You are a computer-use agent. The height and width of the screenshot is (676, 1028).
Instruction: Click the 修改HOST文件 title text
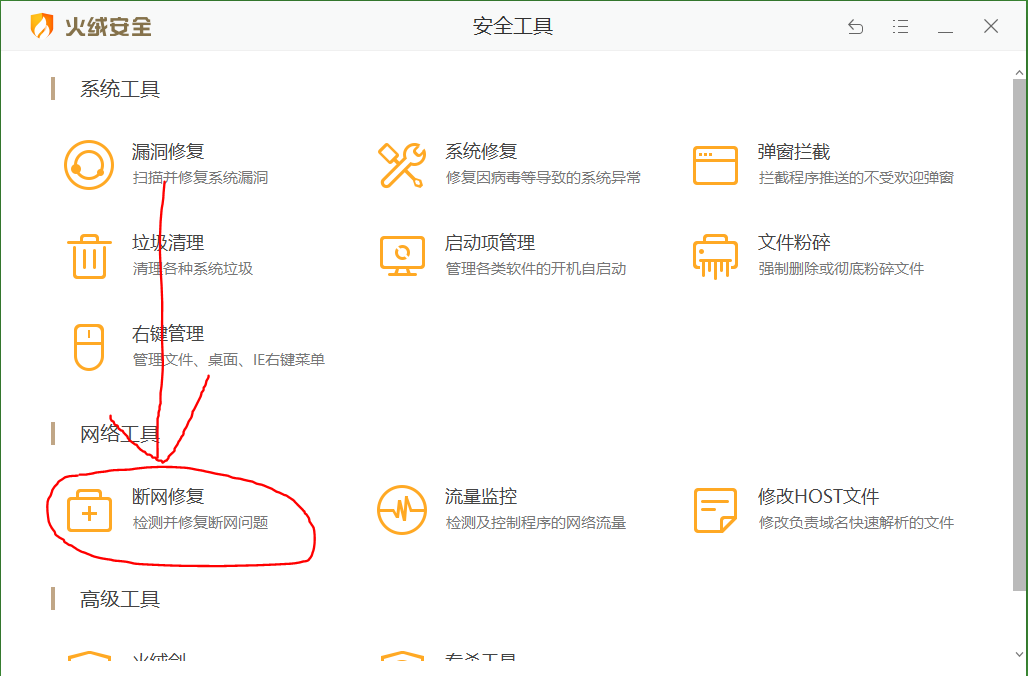818,496
